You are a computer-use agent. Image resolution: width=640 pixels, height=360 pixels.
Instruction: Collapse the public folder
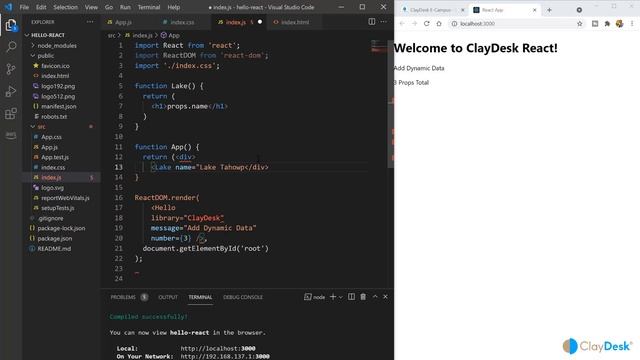click(33, 56)
